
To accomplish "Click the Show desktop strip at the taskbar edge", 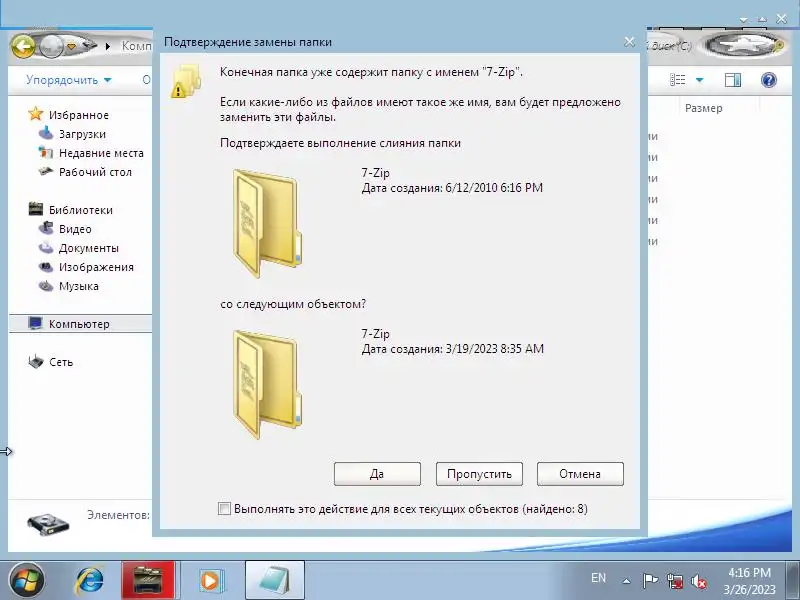I will [794, 581].
